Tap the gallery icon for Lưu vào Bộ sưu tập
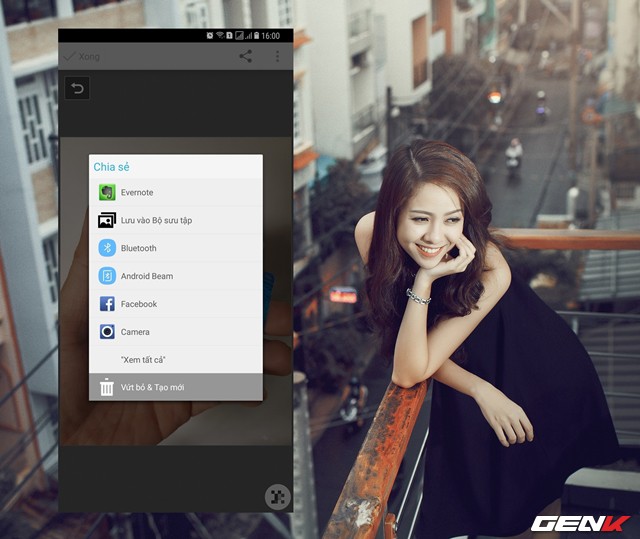Screen dimensions: 640x539 (x=107, y=220)
